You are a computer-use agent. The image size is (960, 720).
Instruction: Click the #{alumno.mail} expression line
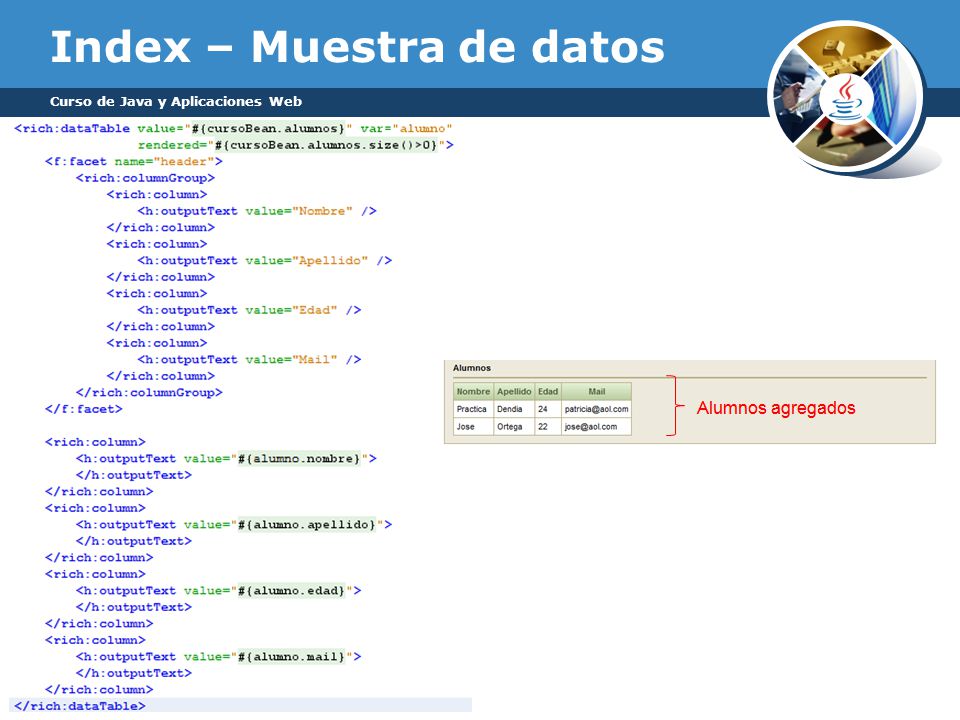(x=219, y=658)
